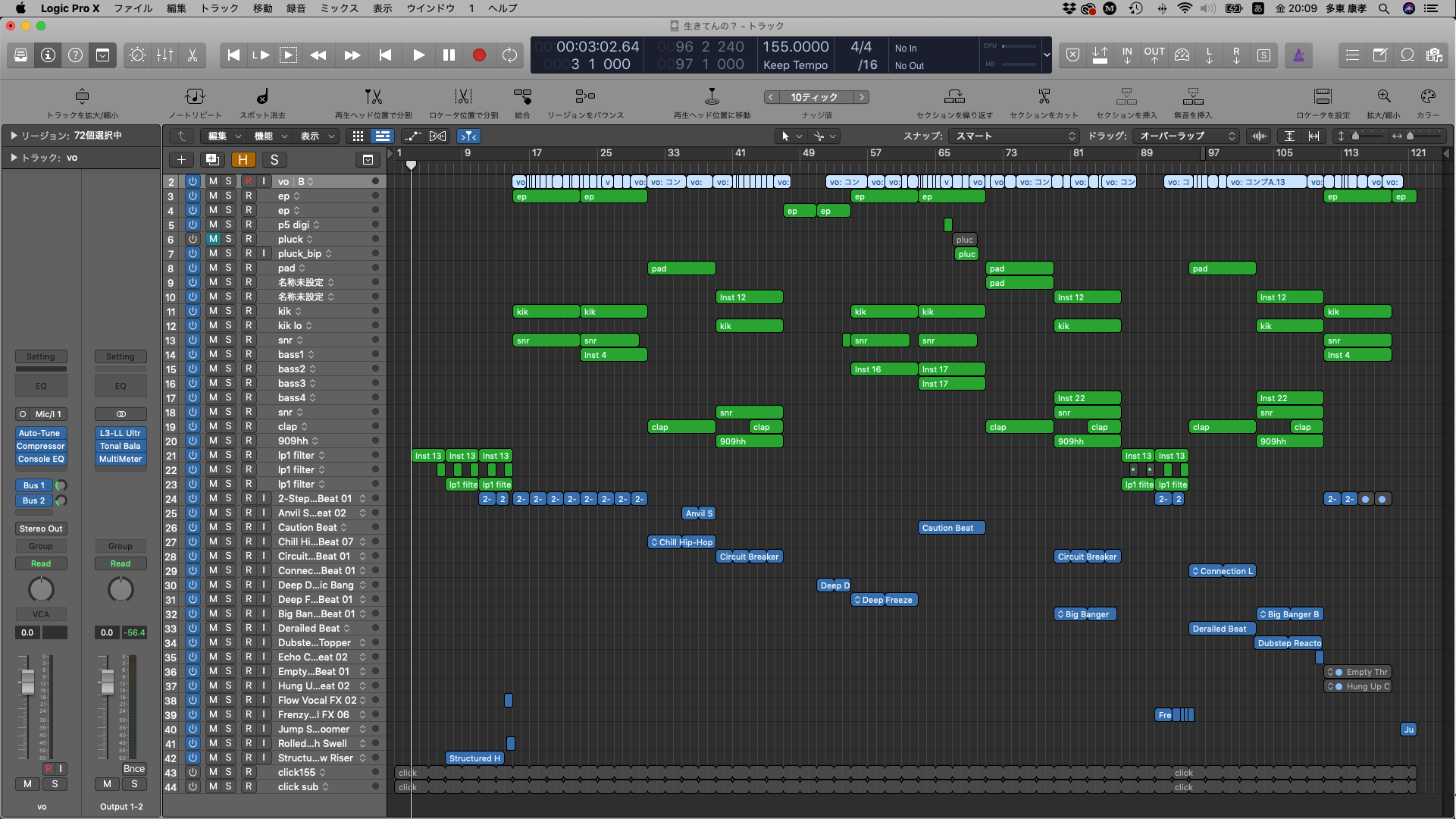Click the vo channel volume fader
Viewport: 1456px width, 819px height.
(x=28, y=681)
